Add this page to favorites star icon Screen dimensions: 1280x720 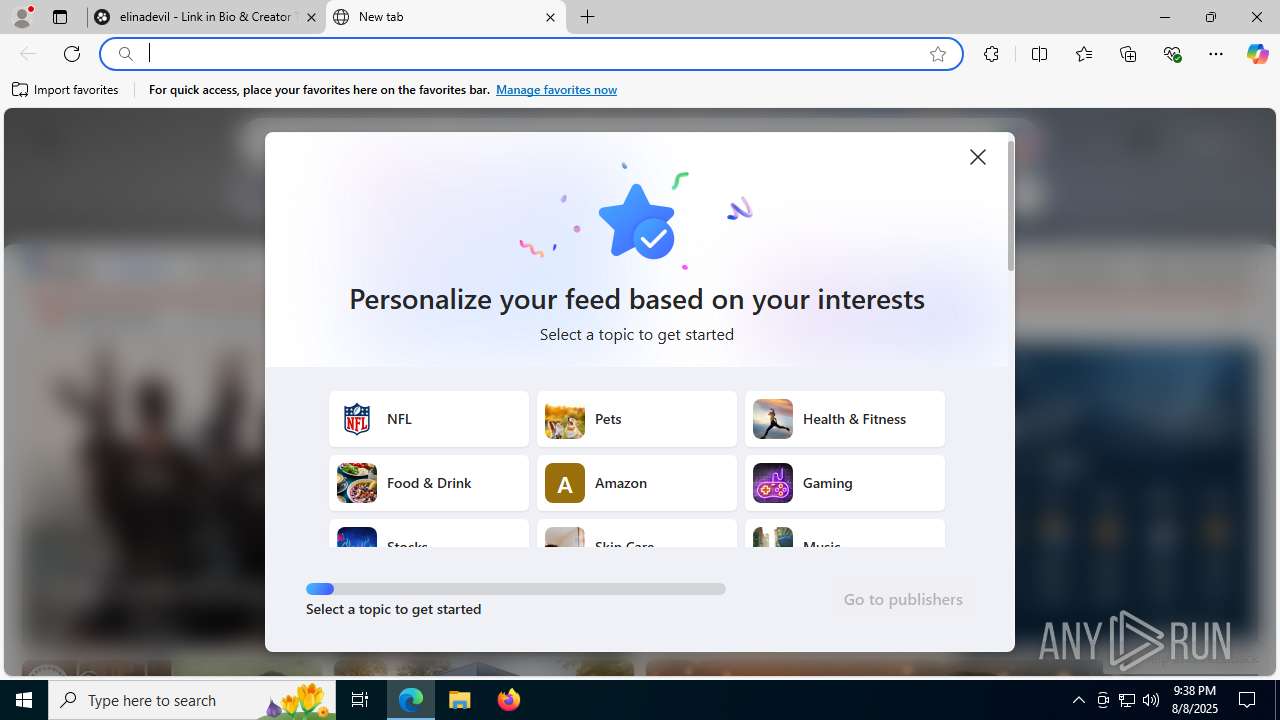click(x=938, y=54)
